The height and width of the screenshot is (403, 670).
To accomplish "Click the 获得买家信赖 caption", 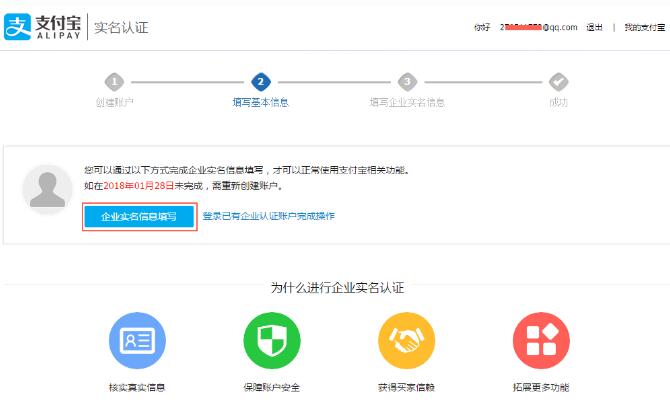I will point(406,388).
